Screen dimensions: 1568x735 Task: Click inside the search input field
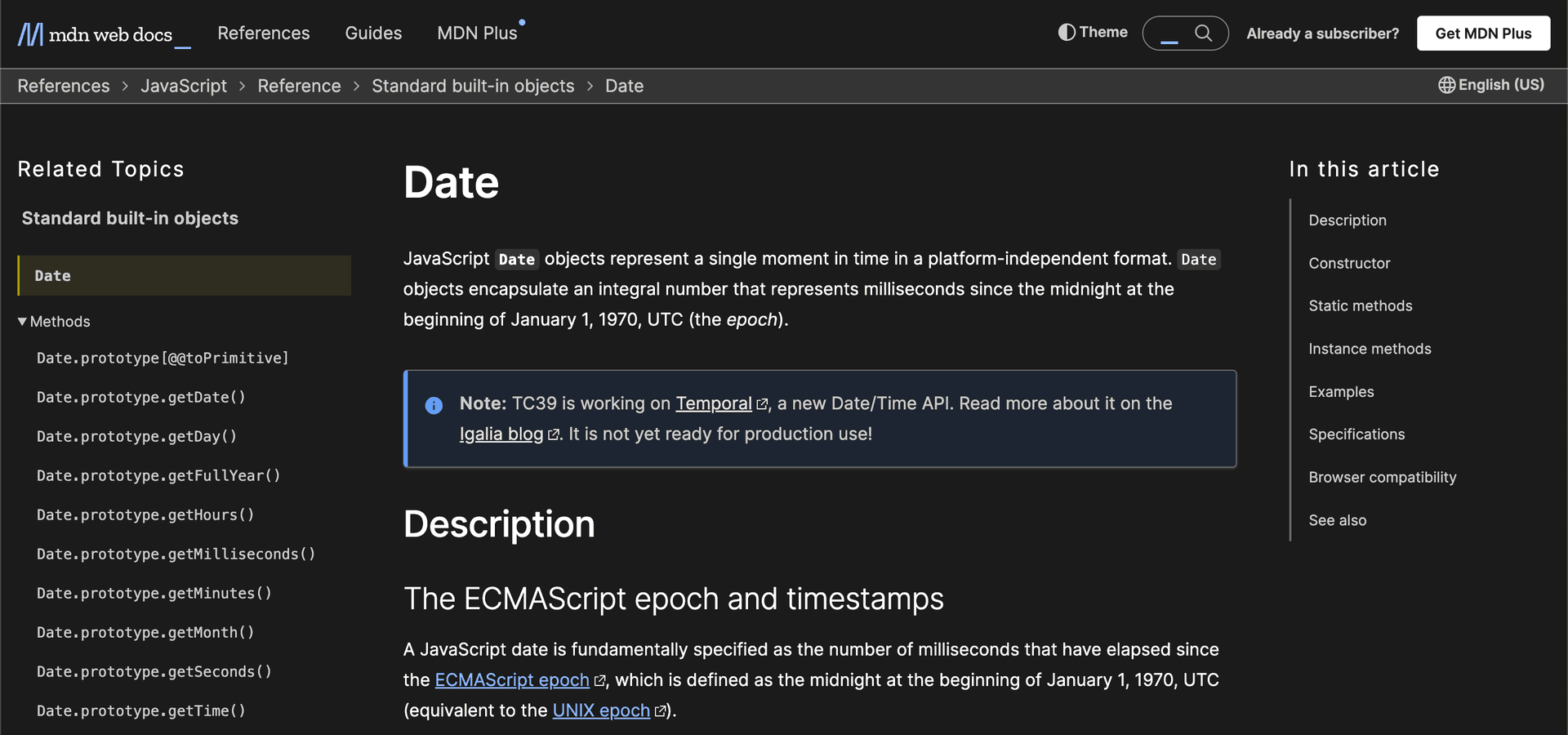pyautogui.click(x=1169, y=33)
